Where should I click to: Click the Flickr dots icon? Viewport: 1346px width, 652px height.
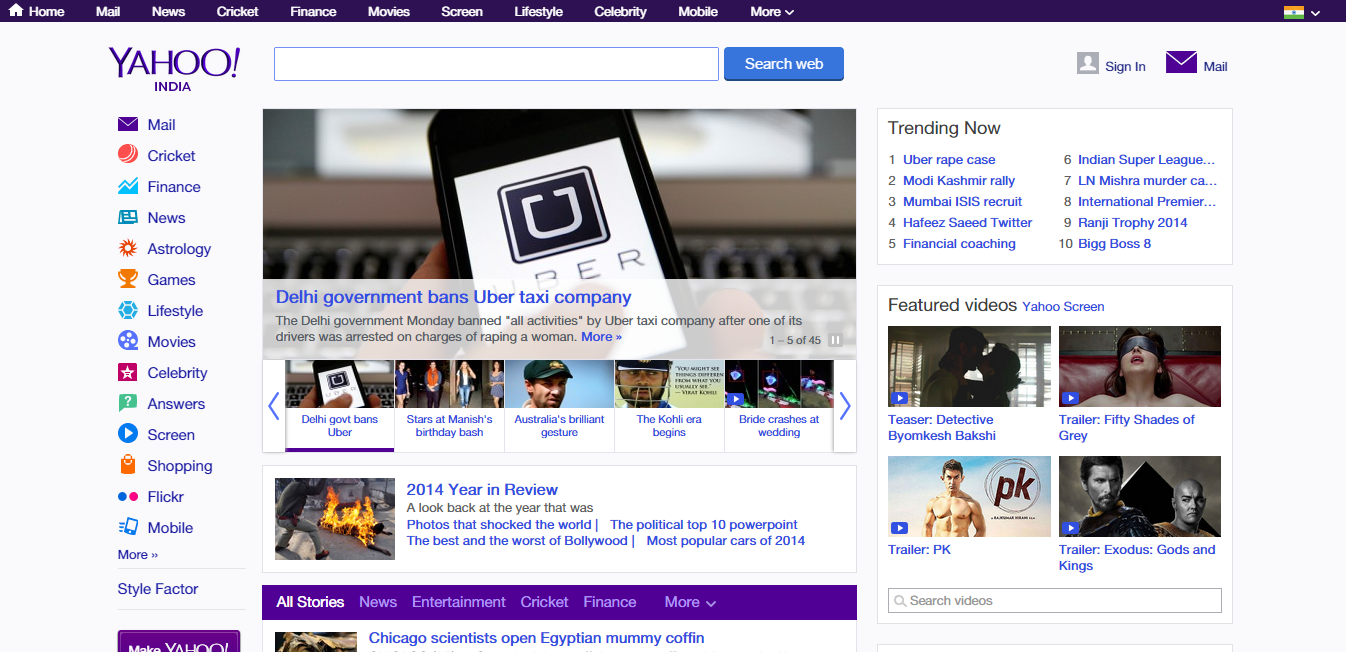128,496
